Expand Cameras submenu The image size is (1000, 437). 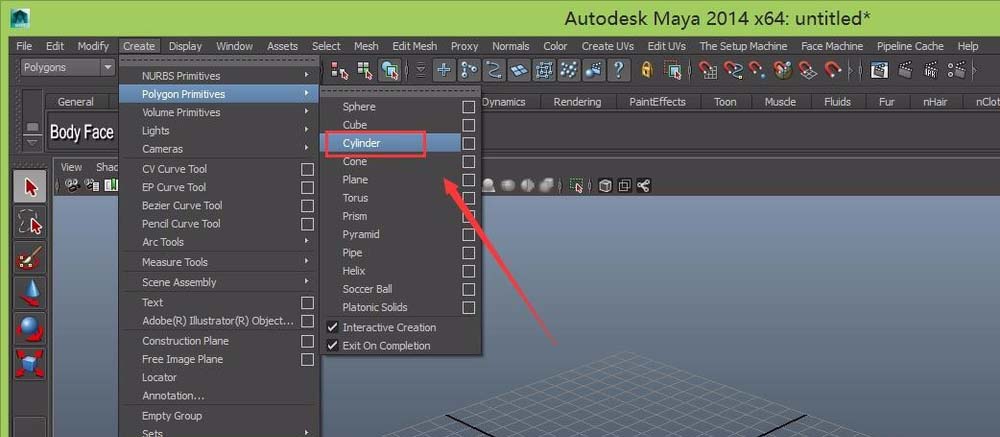pyautogui.click(x=219, y=149)
